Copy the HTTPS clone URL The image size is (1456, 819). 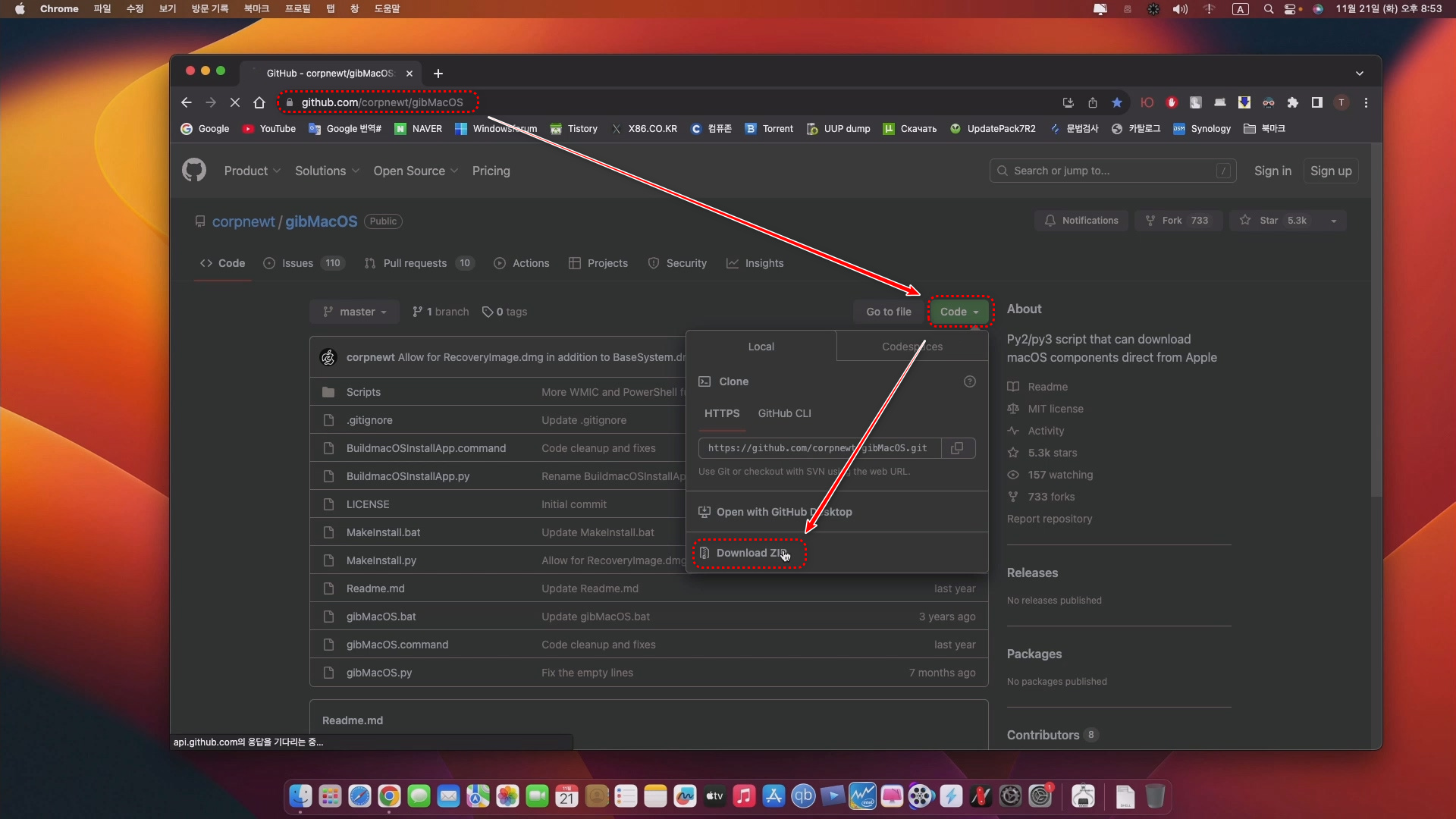click(x=958, y=448)
